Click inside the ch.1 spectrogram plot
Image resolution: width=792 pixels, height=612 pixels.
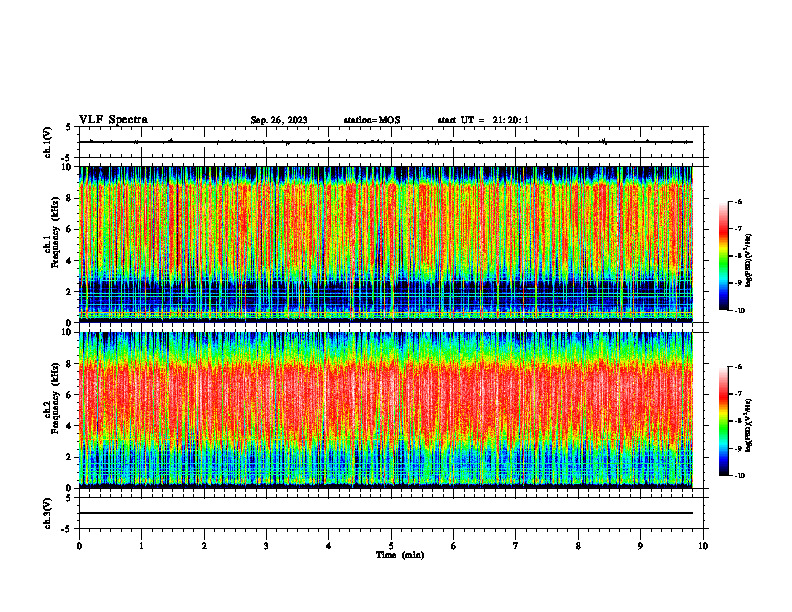tap(386, 244)
